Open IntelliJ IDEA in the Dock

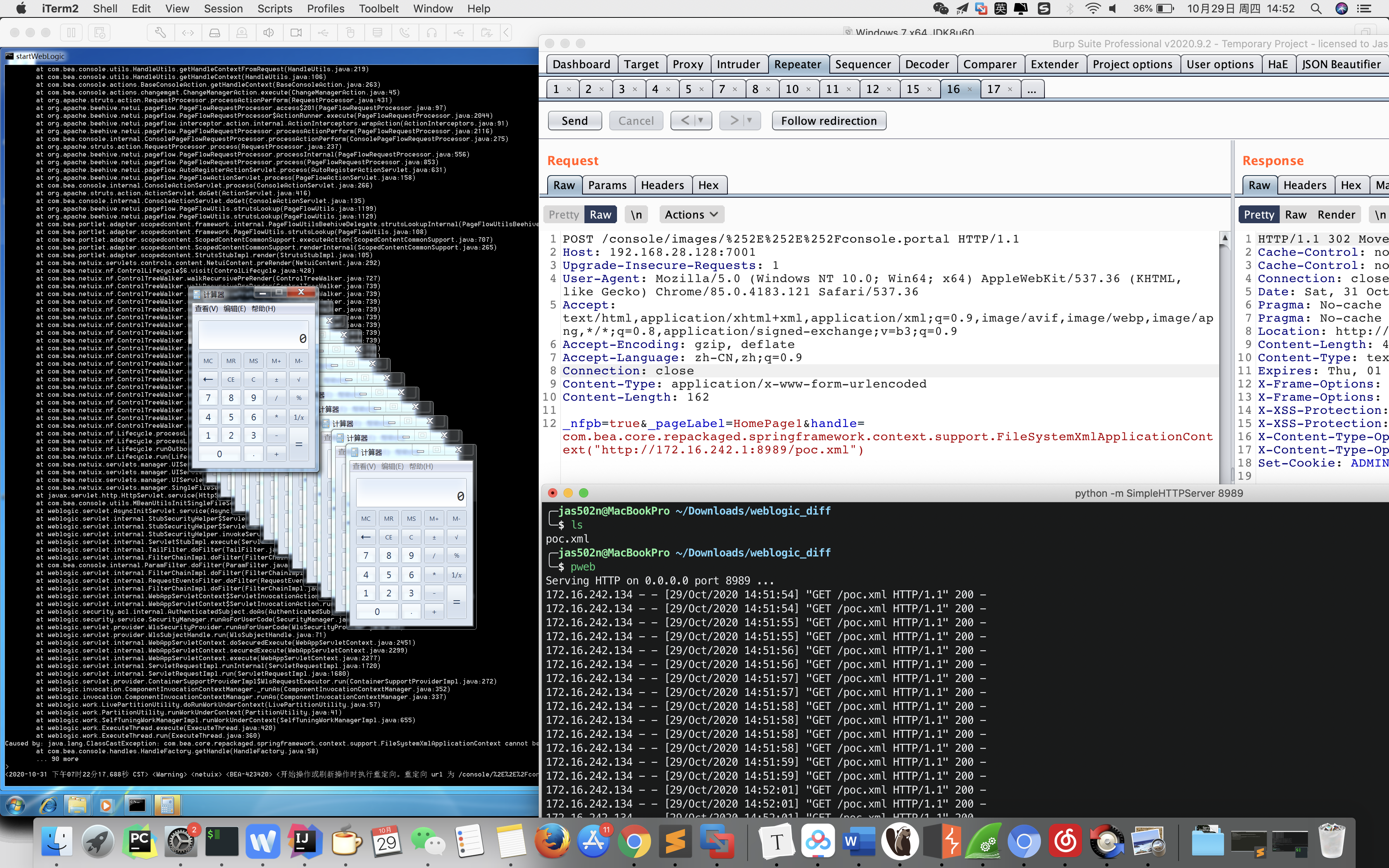pyautogui.click(x=304, y=842)
